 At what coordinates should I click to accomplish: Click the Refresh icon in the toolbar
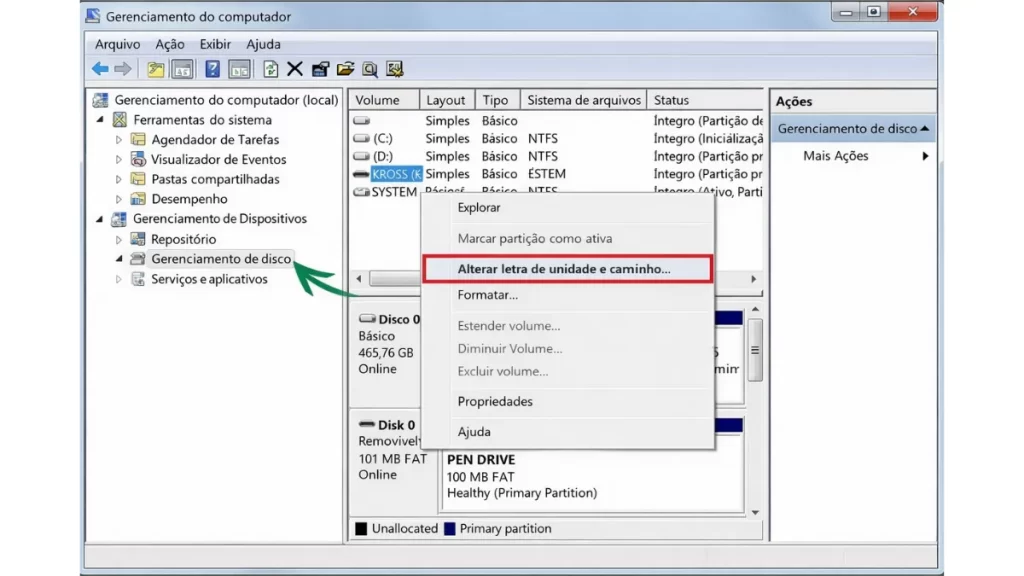(x=271, y=69)
